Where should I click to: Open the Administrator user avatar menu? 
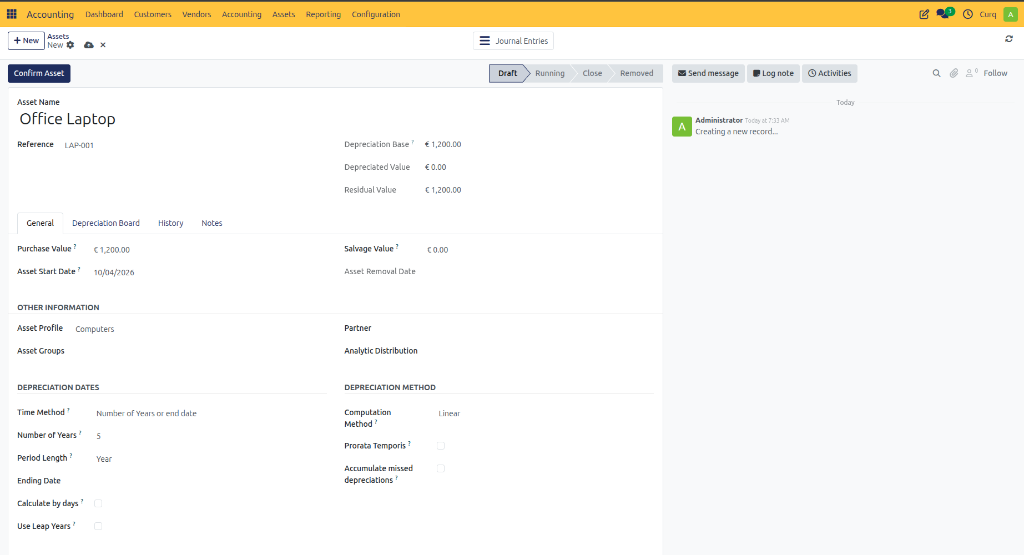pos(1010,14)
